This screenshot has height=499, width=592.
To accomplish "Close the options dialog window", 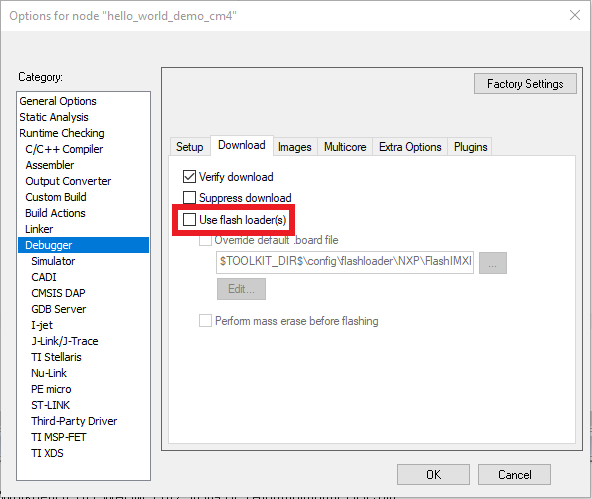I will coord(575,15).
